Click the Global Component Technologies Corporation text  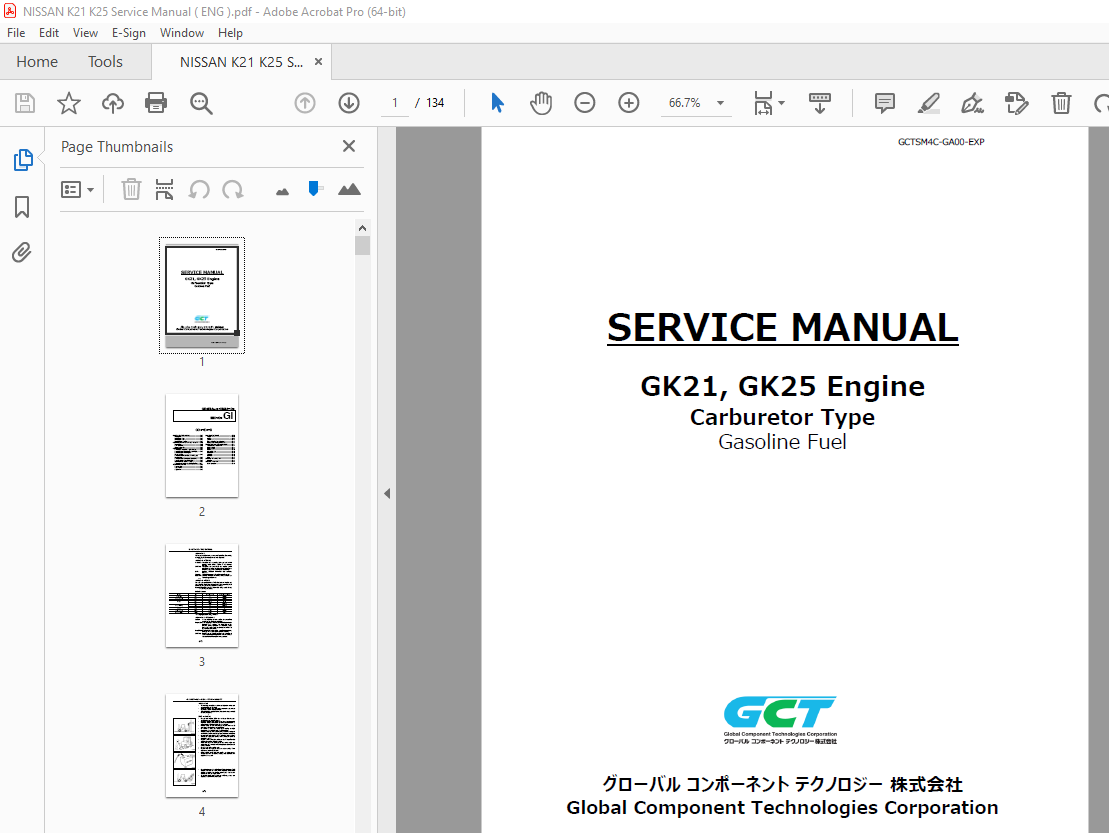click(x=782, y=808)
